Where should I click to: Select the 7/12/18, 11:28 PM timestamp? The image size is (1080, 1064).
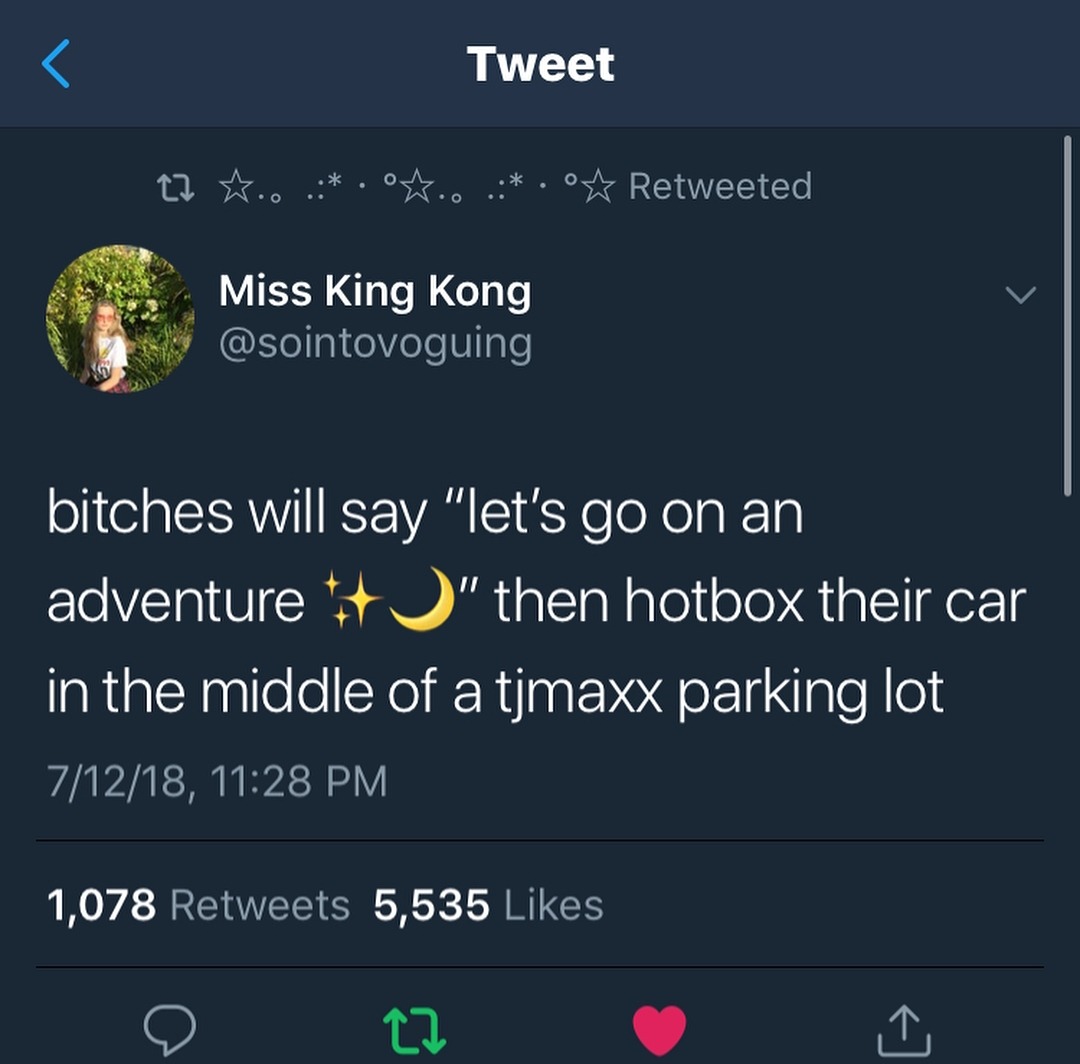[x=218, y=781]
